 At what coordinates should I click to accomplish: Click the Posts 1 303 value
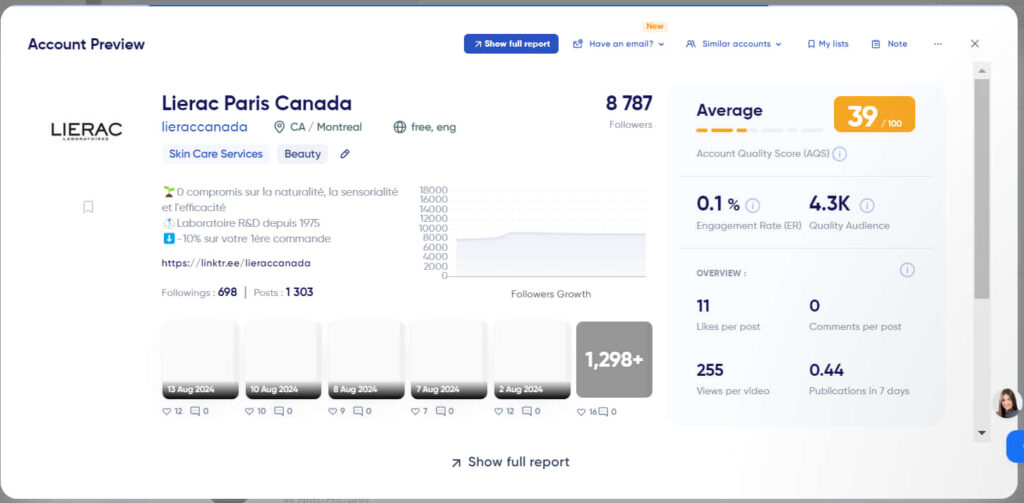click(x=299, y=292)
